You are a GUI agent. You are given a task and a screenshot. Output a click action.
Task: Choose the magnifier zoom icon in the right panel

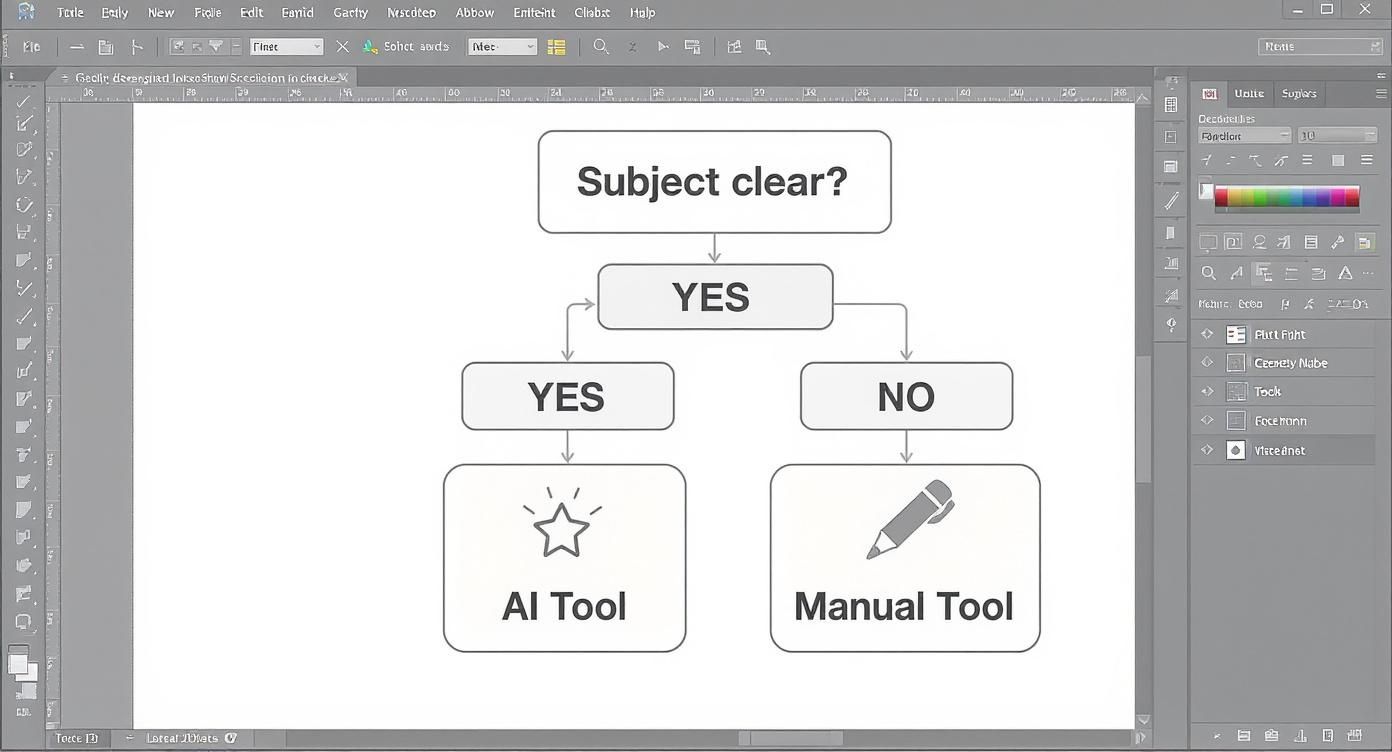tap(1209, 273)
